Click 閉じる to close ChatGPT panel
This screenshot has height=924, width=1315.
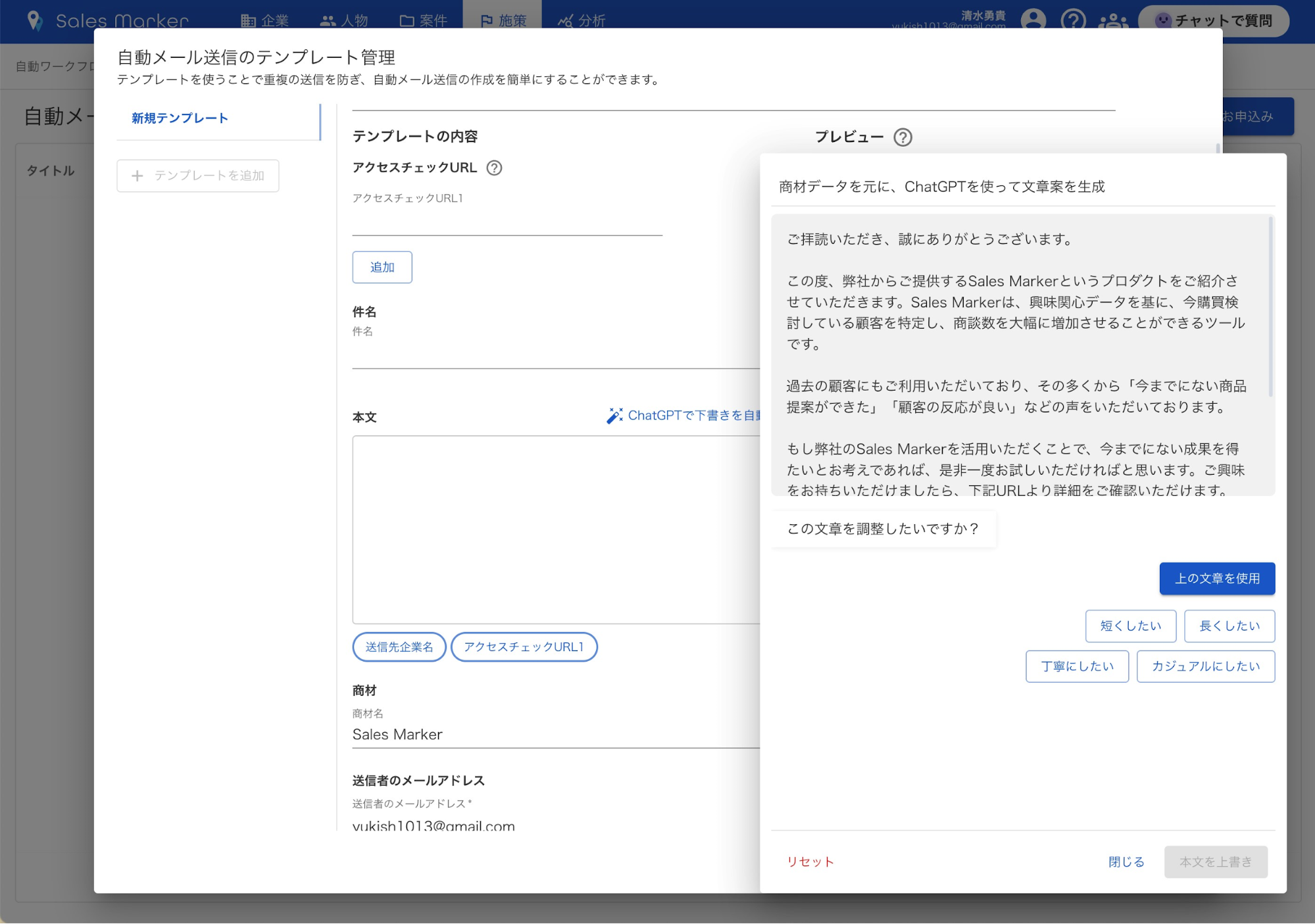click(x=1126, y=862)
